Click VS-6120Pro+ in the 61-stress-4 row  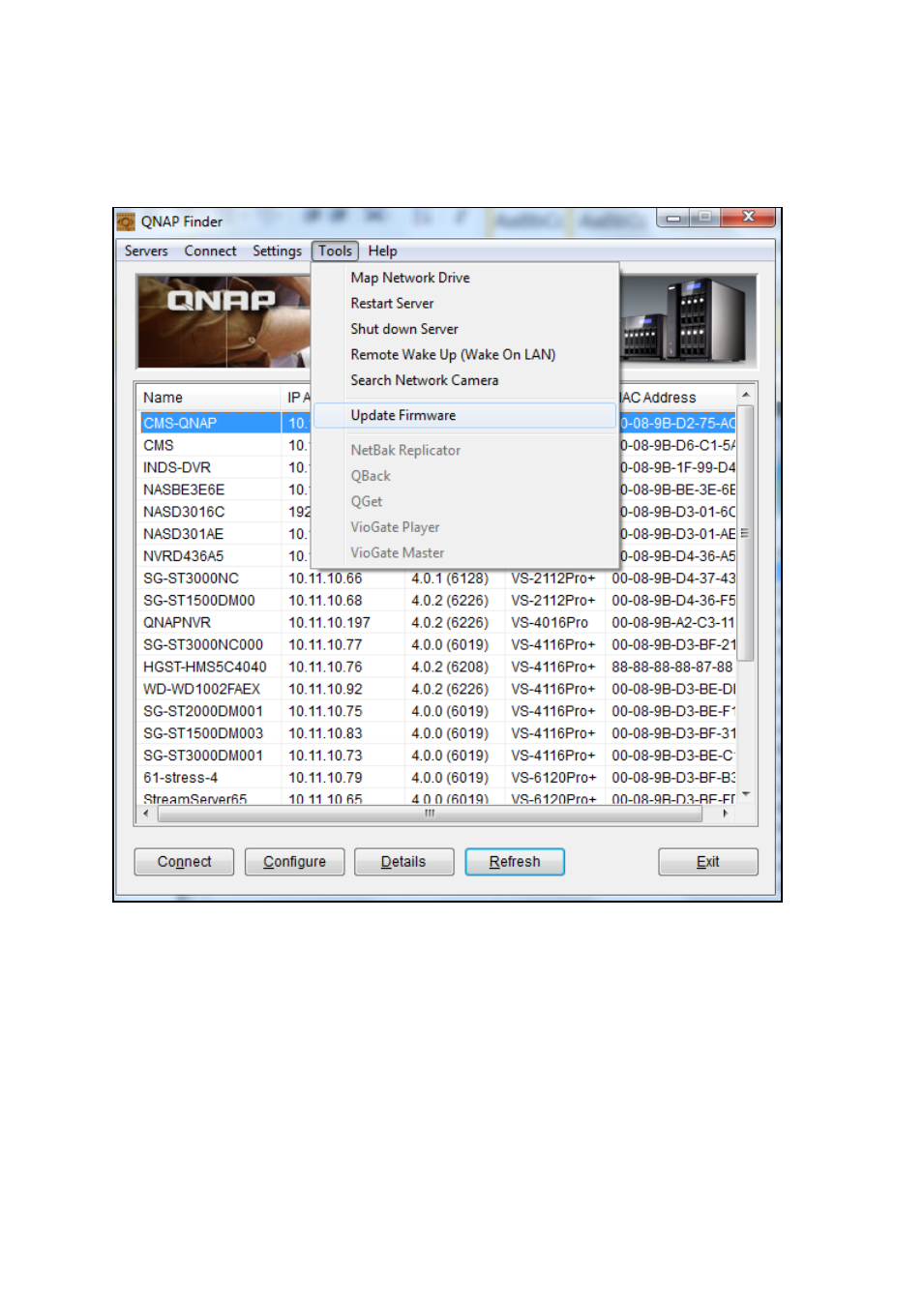pyautogui.click(x=553, y=779)
